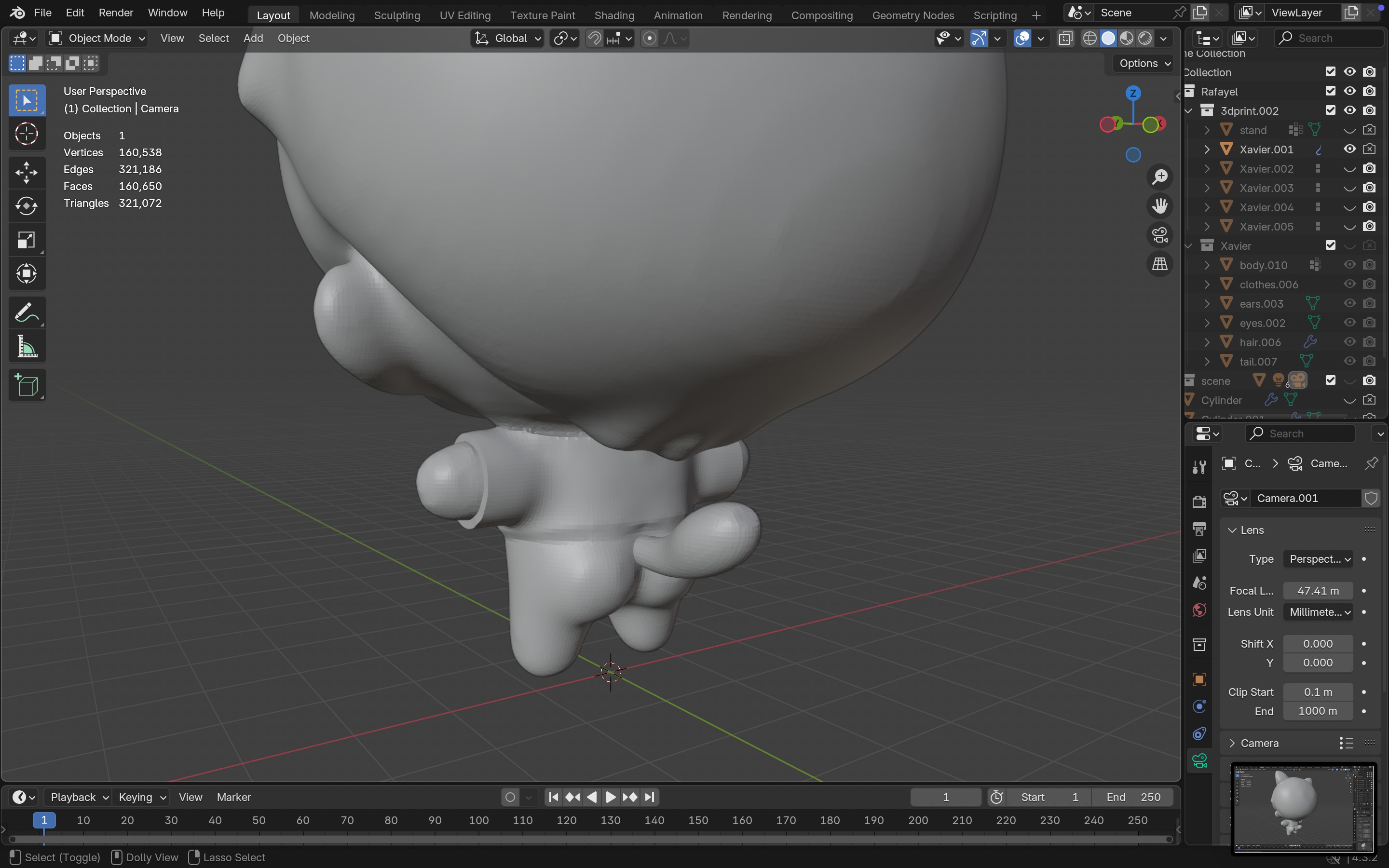This screenshot has width=1389, height=868.
Task: Switch perspective/orthographic grid icon
Action: (x=1160, y=264)
